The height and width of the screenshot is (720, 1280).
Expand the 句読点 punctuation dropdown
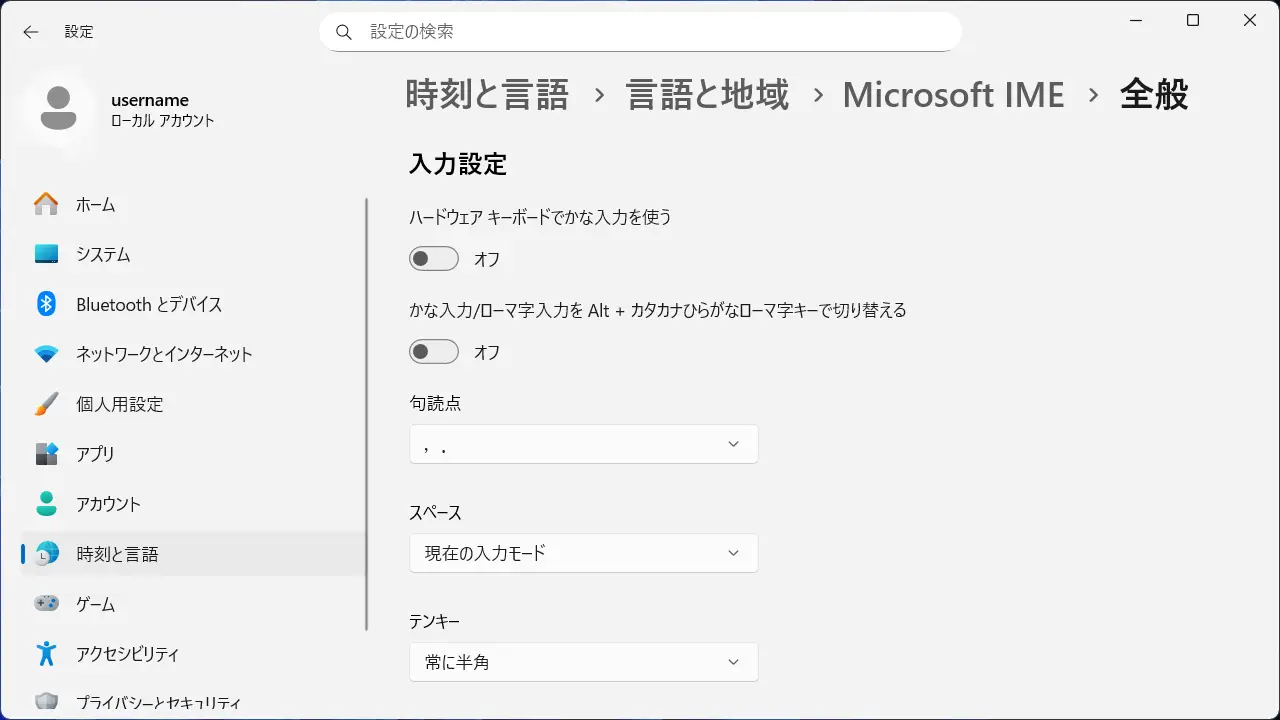(x=583, y=444)
